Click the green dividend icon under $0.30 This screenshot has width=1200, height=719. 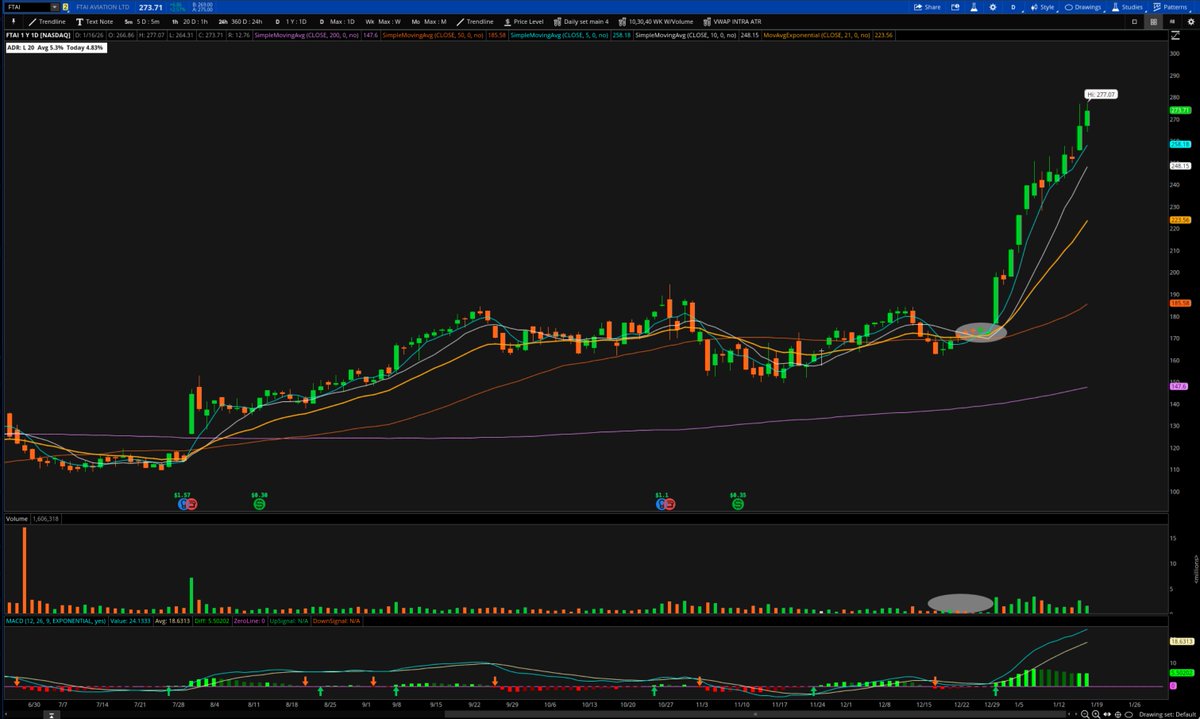click(259, 505)
